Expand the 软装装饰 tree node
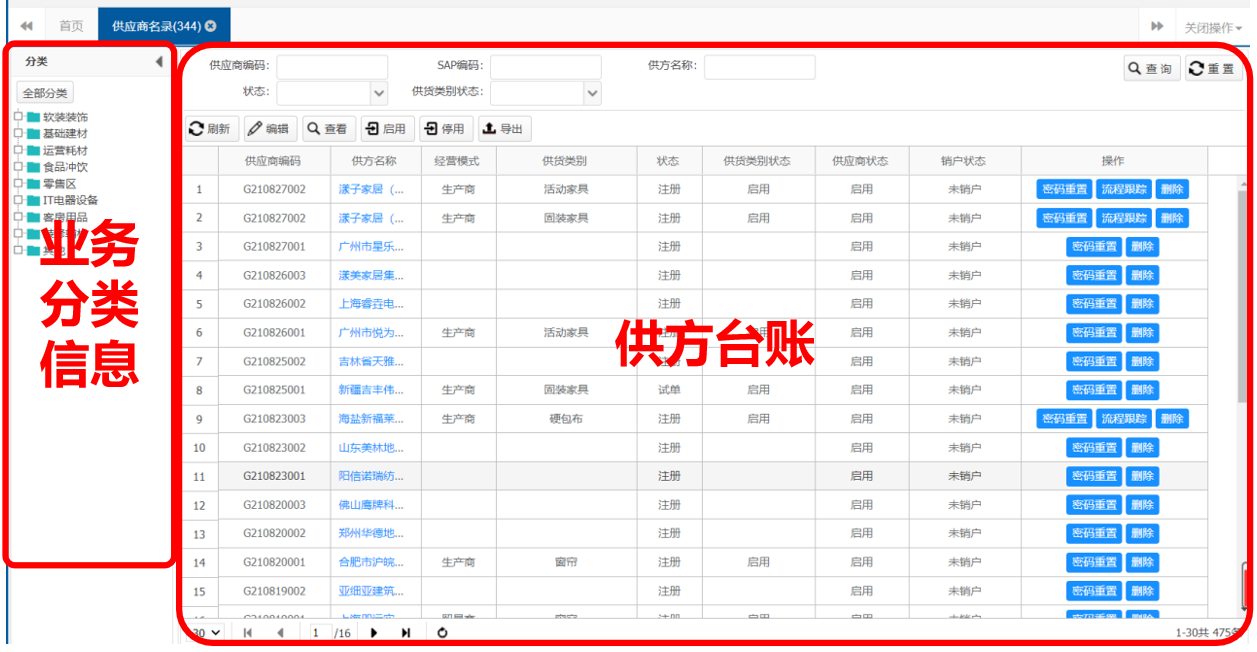Viewport: 1257px width, 652px height. [19, 117]
